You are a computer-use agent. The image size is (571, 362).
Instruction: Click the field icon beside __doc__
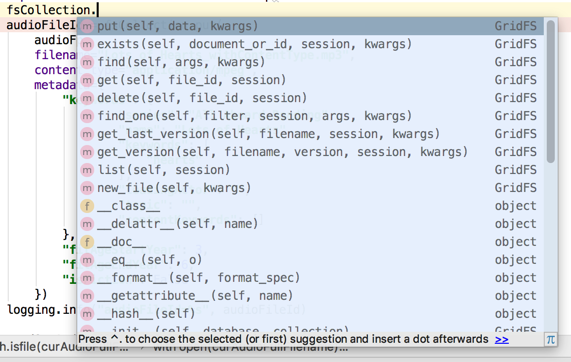coord(87,242)
